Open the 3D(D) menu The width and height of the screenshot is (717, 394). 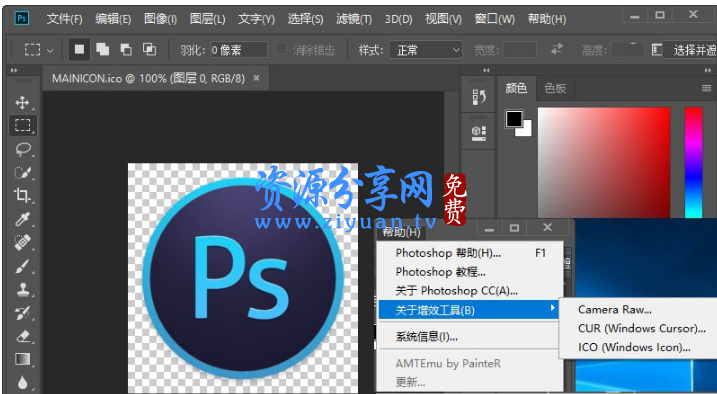[398, 19]
